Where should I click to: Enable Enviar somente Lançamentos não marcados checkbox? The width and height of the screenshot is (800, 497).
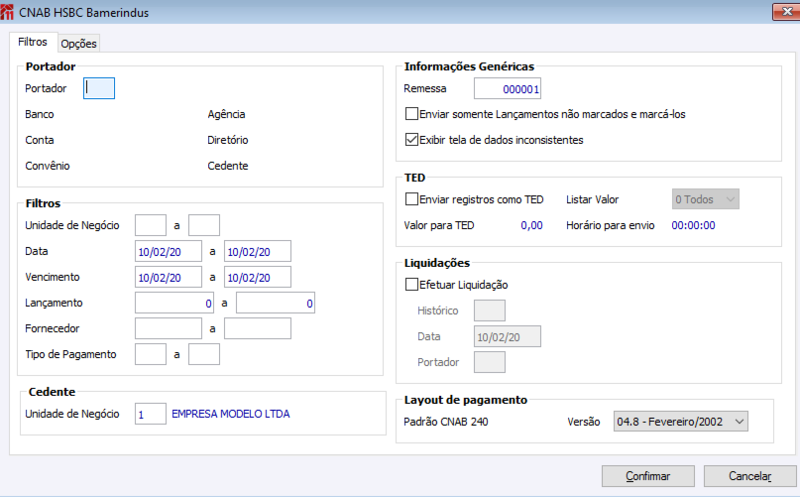point(412,115)
